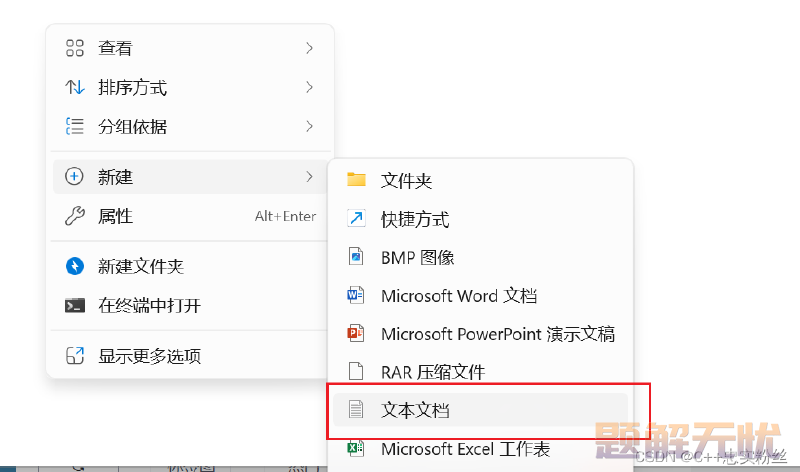Expand the 新建 submenu chevron
800x472 pixels.
pyautogui.click(x=309, y=177)
